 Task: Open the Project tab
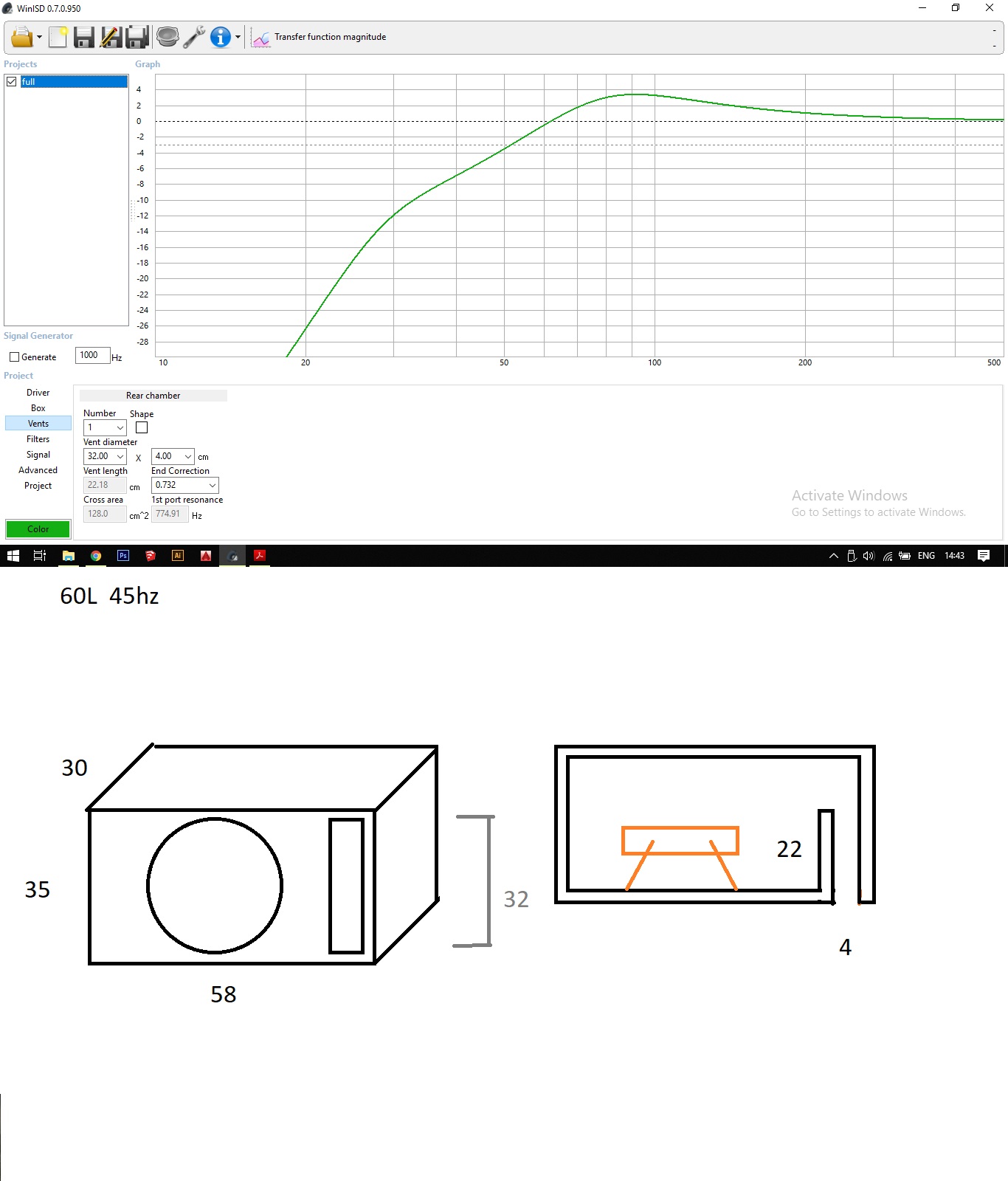point(38,486)
